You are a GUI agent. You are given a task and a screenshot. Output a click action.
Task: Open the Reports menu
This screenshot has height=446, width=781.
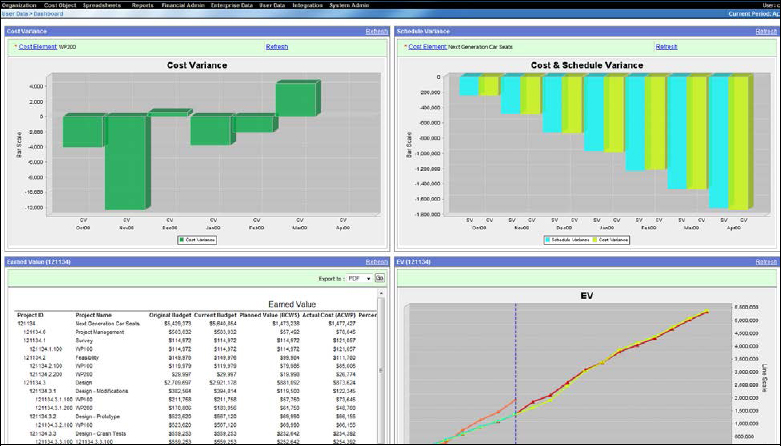tap(142, 5)
